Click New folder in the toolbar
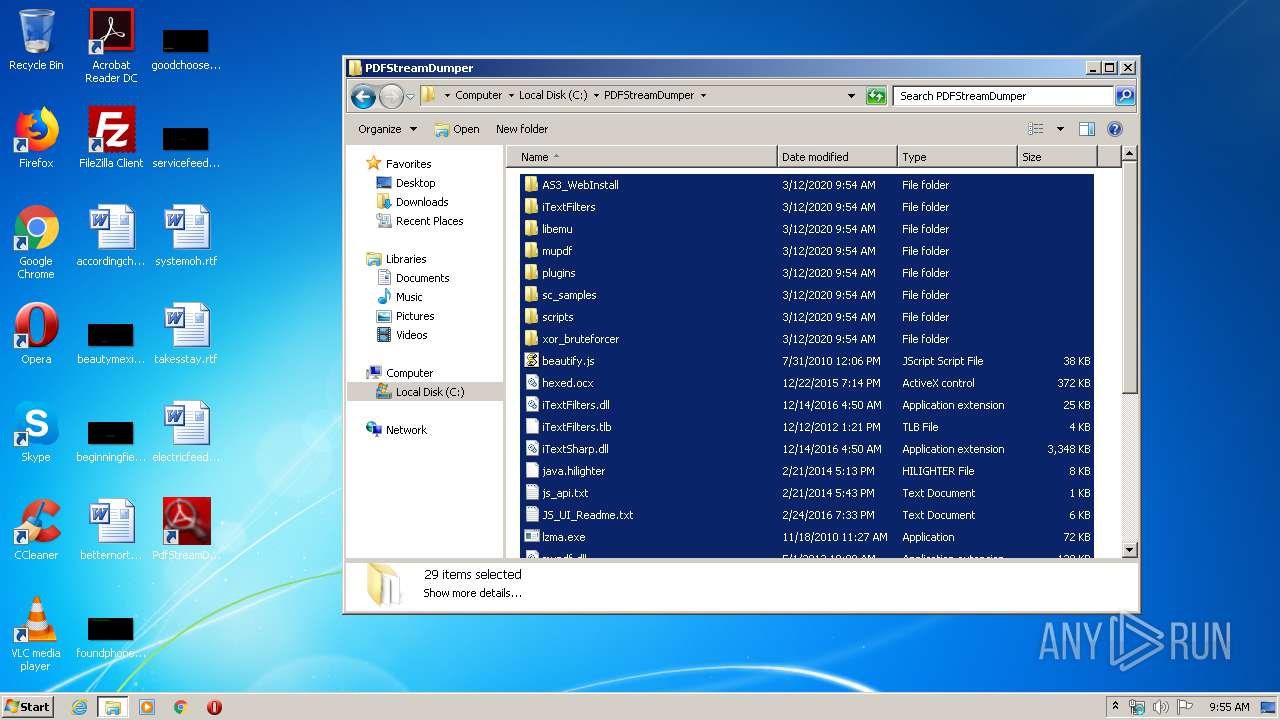 [522, 129]
